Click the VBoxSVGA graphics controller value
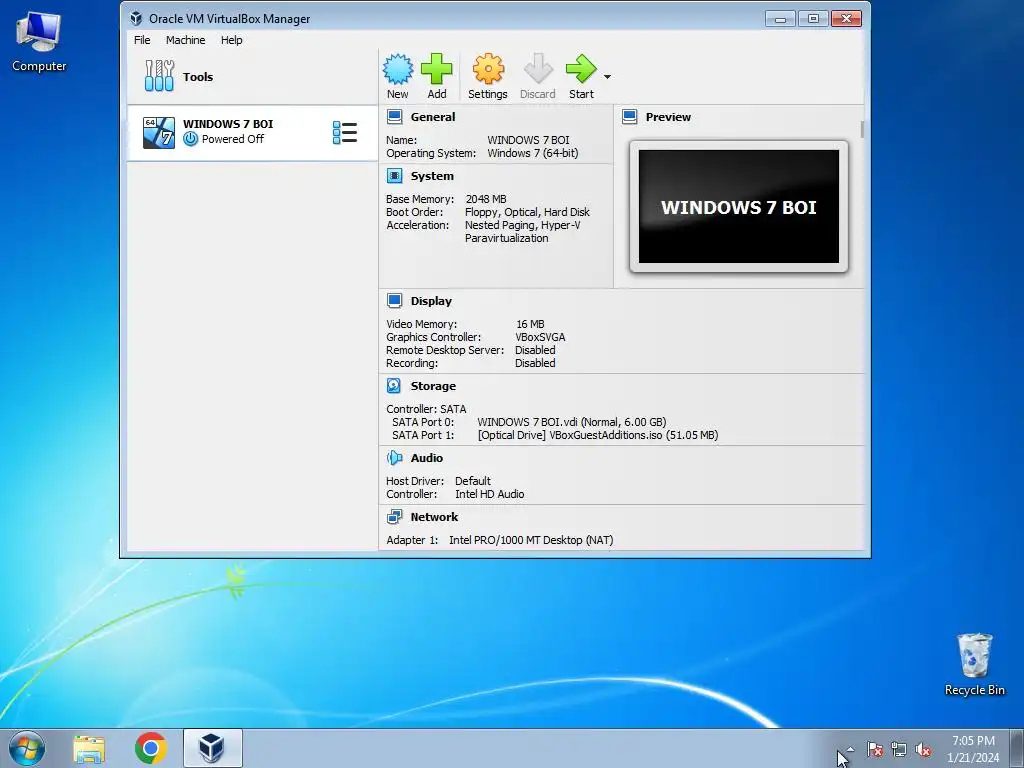Viewport: 1024px width, 768px height. 540,337
